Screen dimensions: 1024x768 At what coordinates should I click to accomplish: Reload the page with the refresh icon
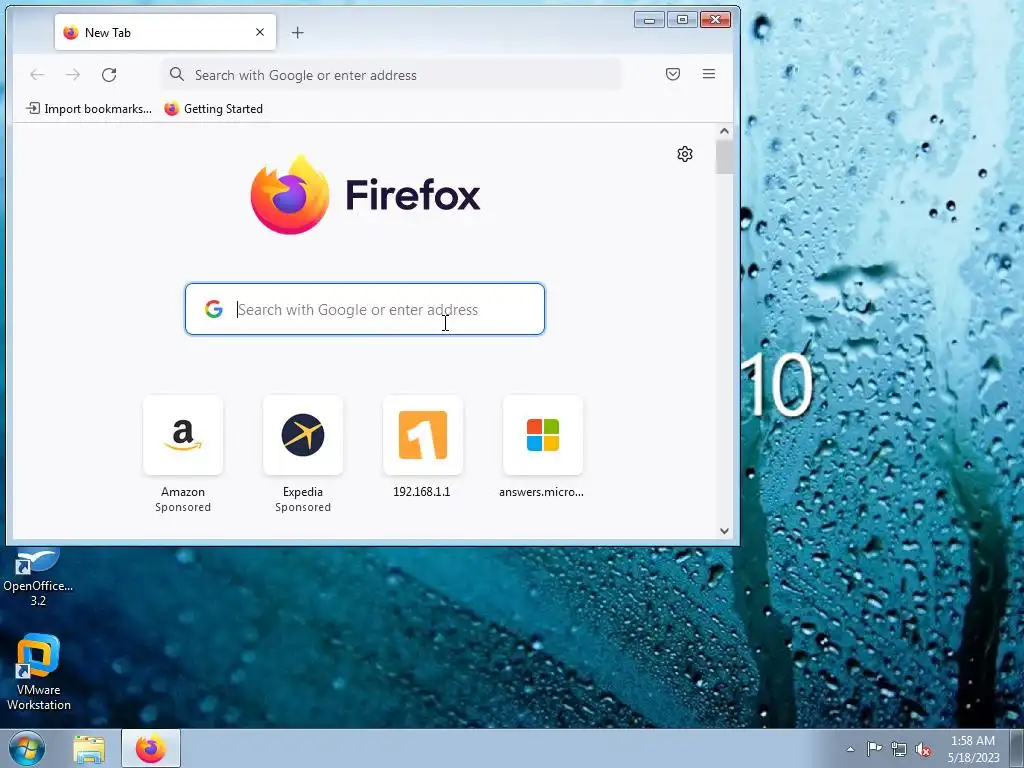(109, 74)
